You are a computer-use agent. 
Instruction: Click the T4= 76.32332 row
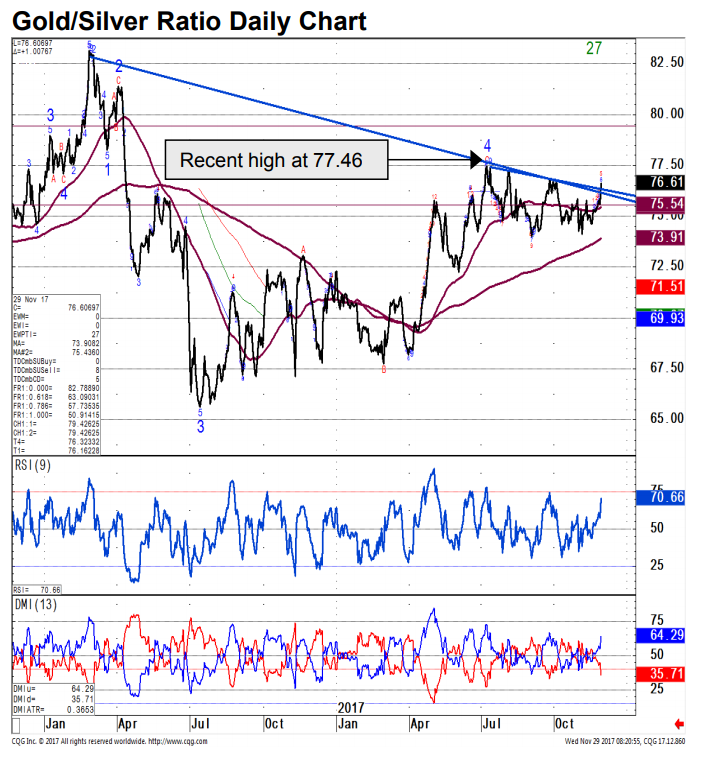56,442
